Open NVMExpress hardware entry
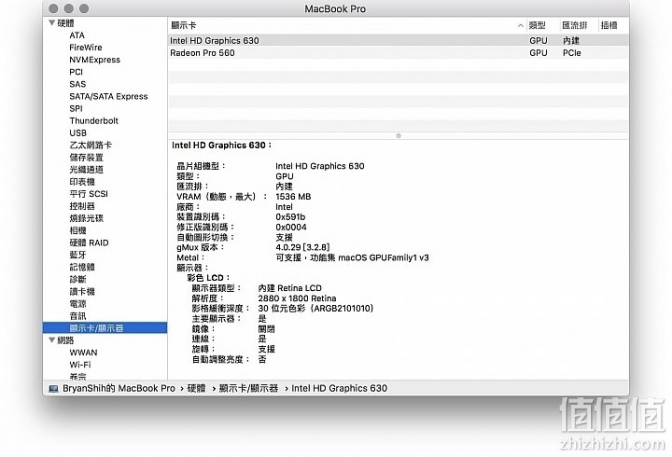The width and height of the screenshot is (672, 457). [x=95, y=60]
